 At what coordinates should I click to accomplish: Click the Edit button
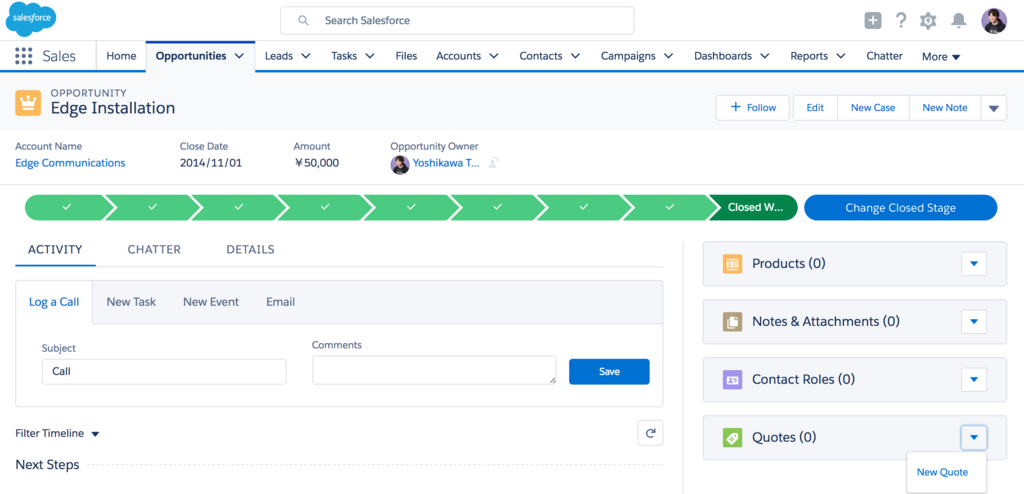[815, 108]
